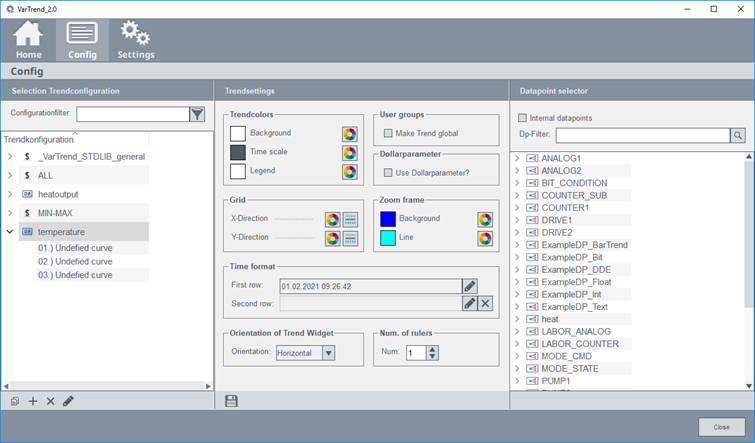
Task: Click the save floppy disk icon
Action: (x=232, y=401)
